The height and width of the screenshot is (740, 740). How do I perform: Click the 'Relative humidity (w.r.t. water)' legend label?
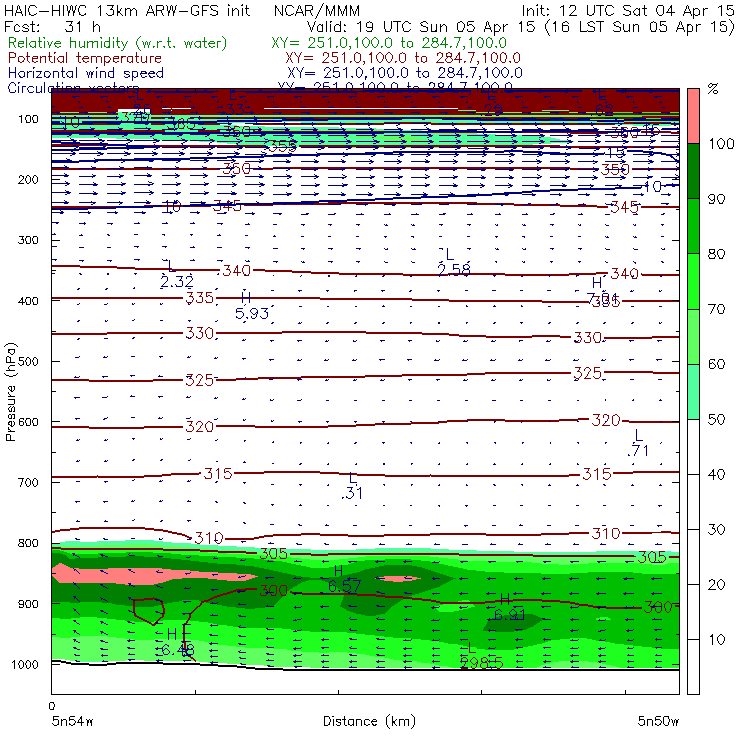coord(118,43)
